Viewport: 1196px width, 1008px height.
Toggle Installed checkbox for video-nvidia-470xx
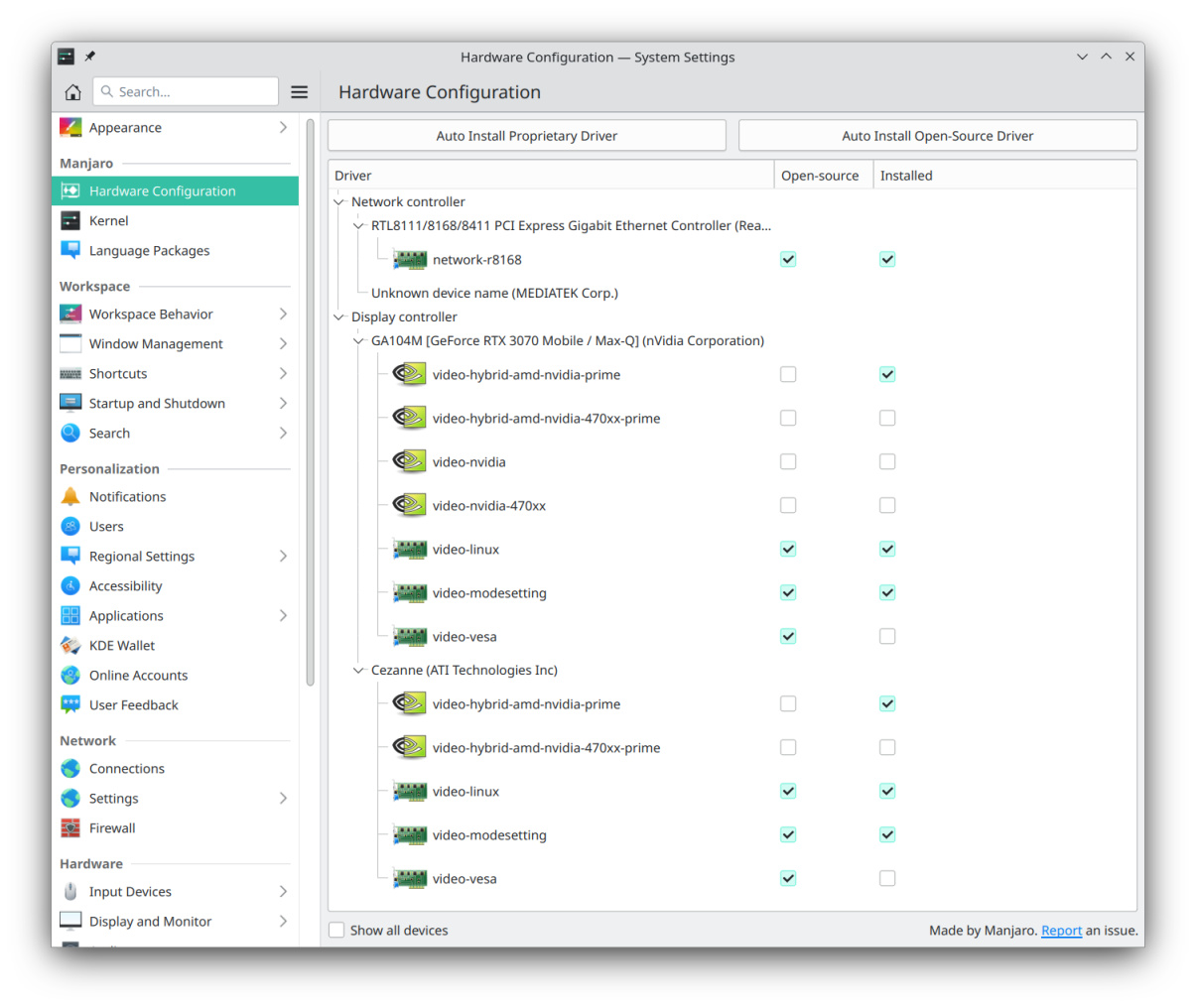click(x=887, y=506)
